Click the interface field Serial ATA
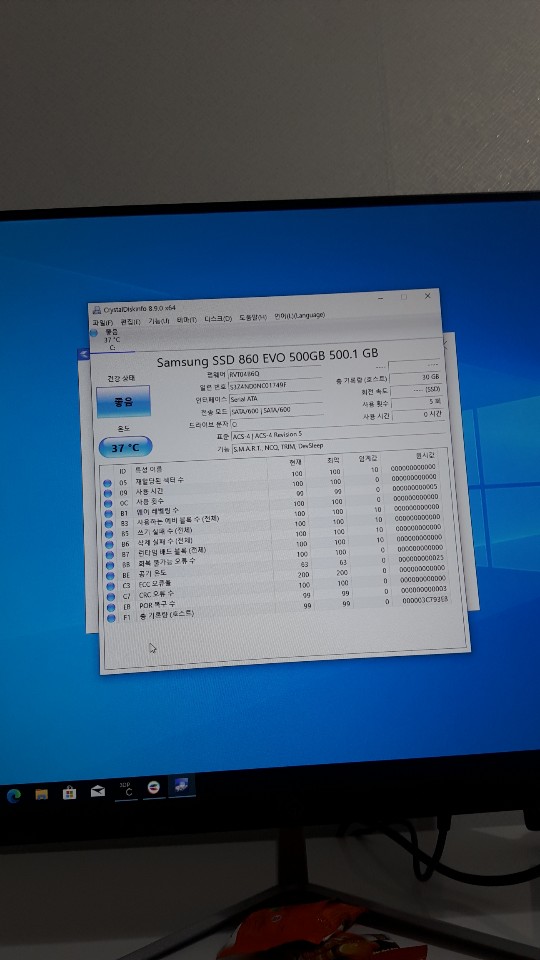This screenshot has height=960, width=540. pos(276,399)
